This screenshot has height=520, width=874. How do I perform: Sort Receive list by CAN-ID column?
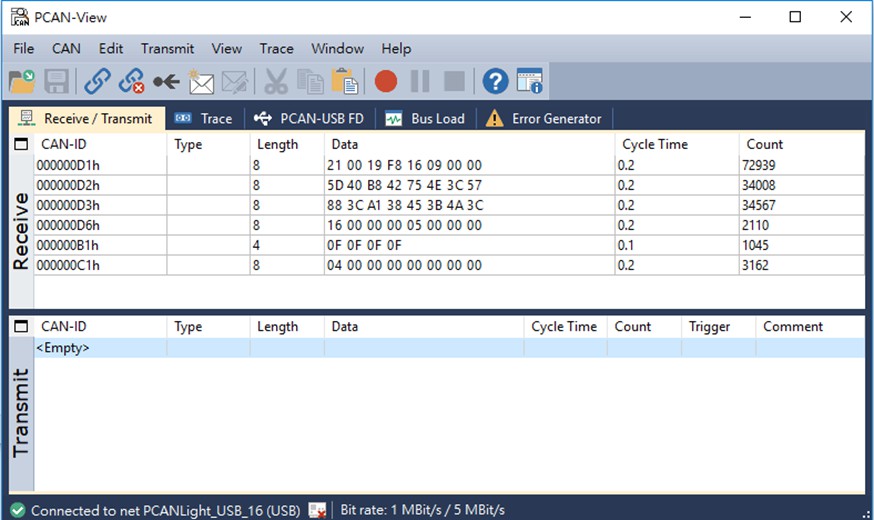click(x=100, y=144)
